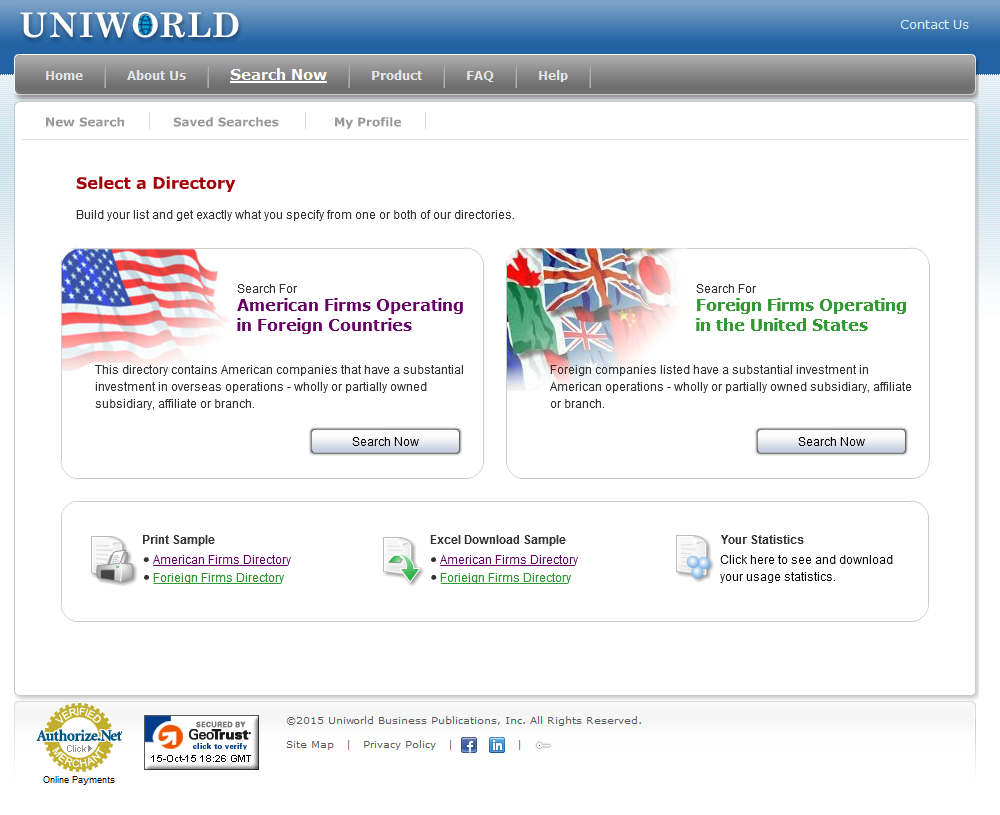This screenshot has height=815, width=1000.
Task: Open the FAQ menu item
Action: coord(480,76)
